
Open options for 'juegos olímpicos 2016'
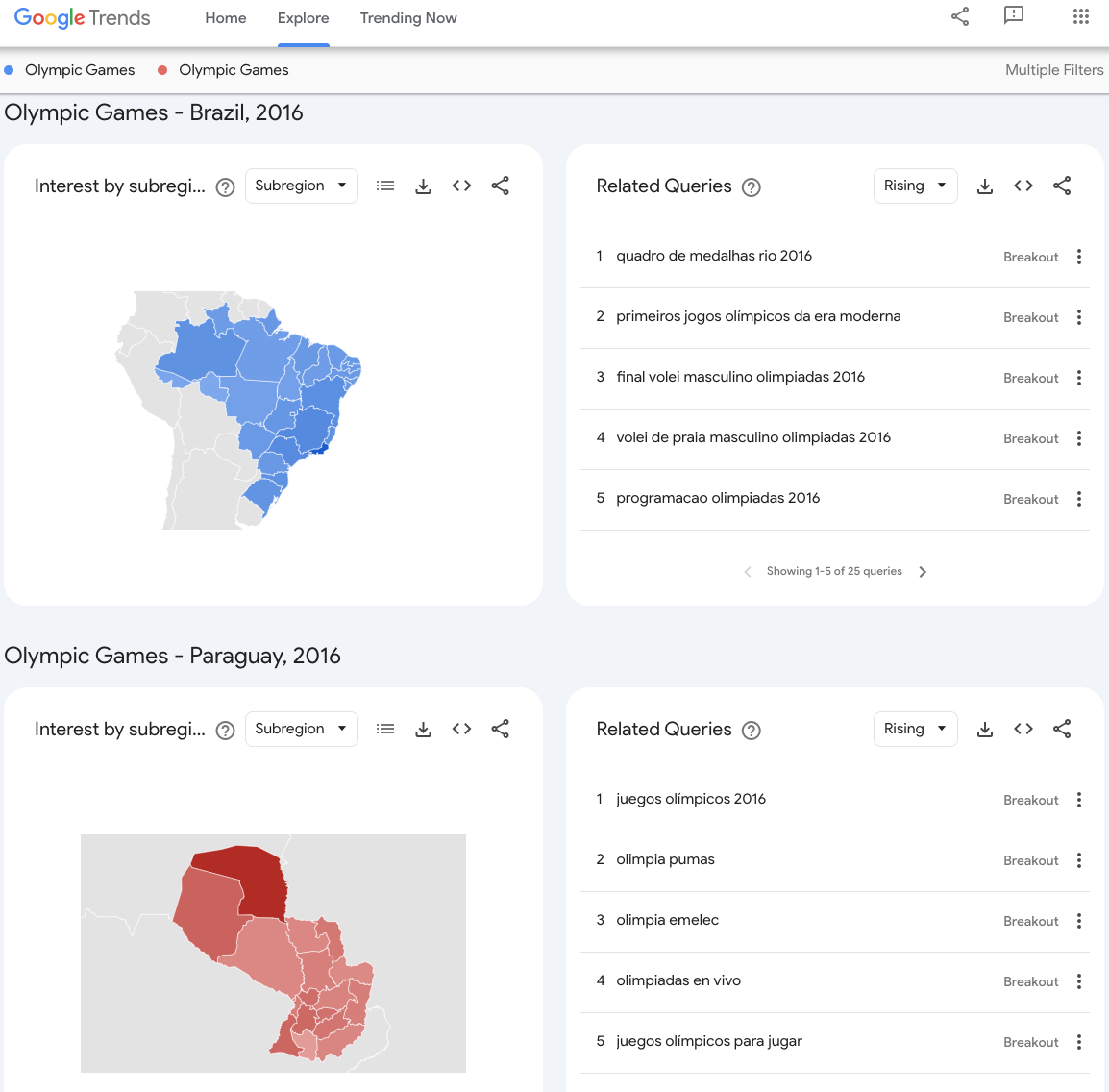(1079, 800)
